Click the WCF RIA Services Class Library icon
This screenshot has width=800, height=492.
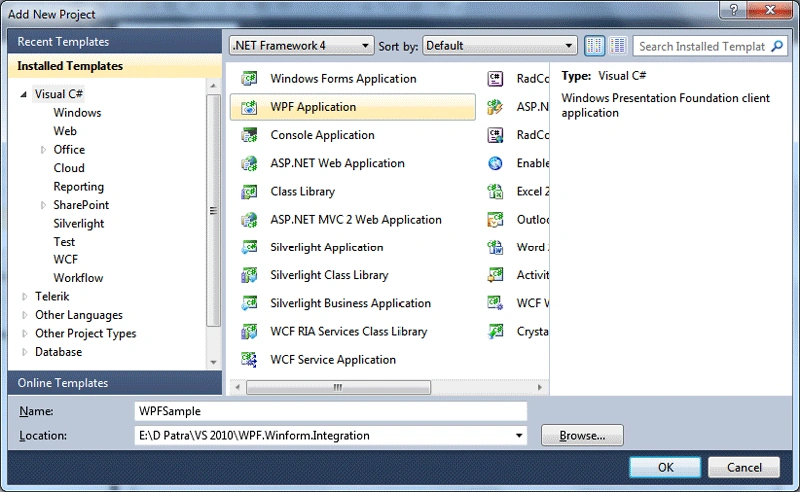(249, 332)
